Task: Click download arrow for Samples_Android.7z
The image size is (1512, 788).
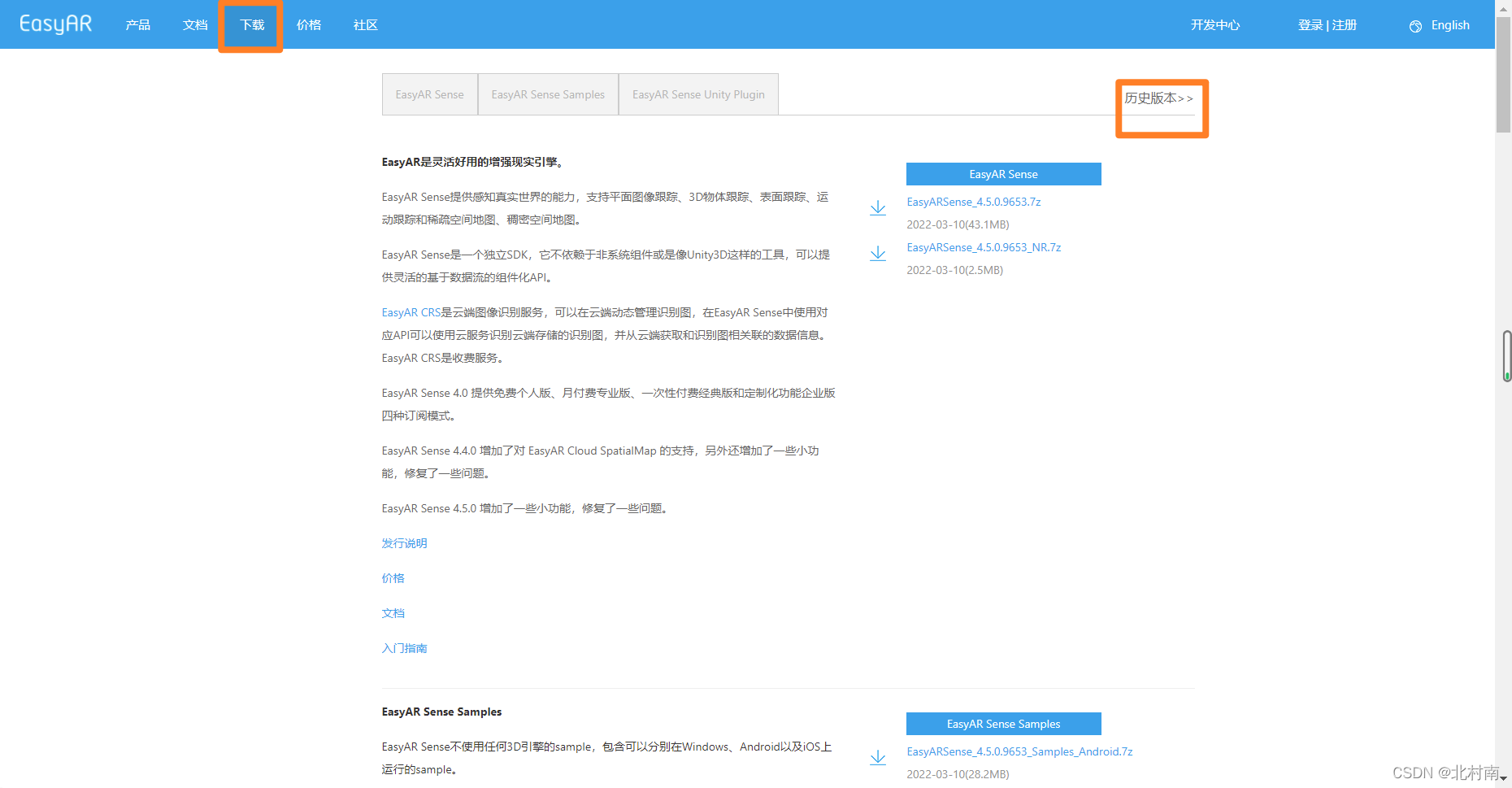Action: click(878, 758)
